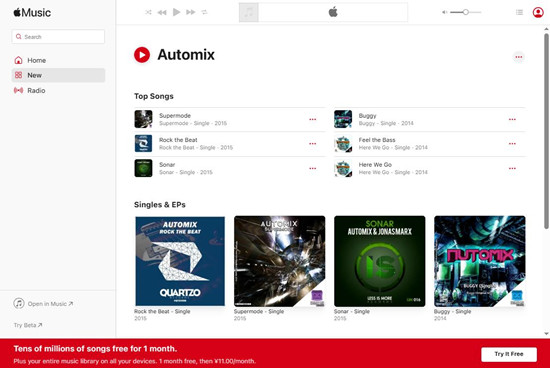Open more options for Supermode song
Screen dimensions: 550x368
click(313, 119)
